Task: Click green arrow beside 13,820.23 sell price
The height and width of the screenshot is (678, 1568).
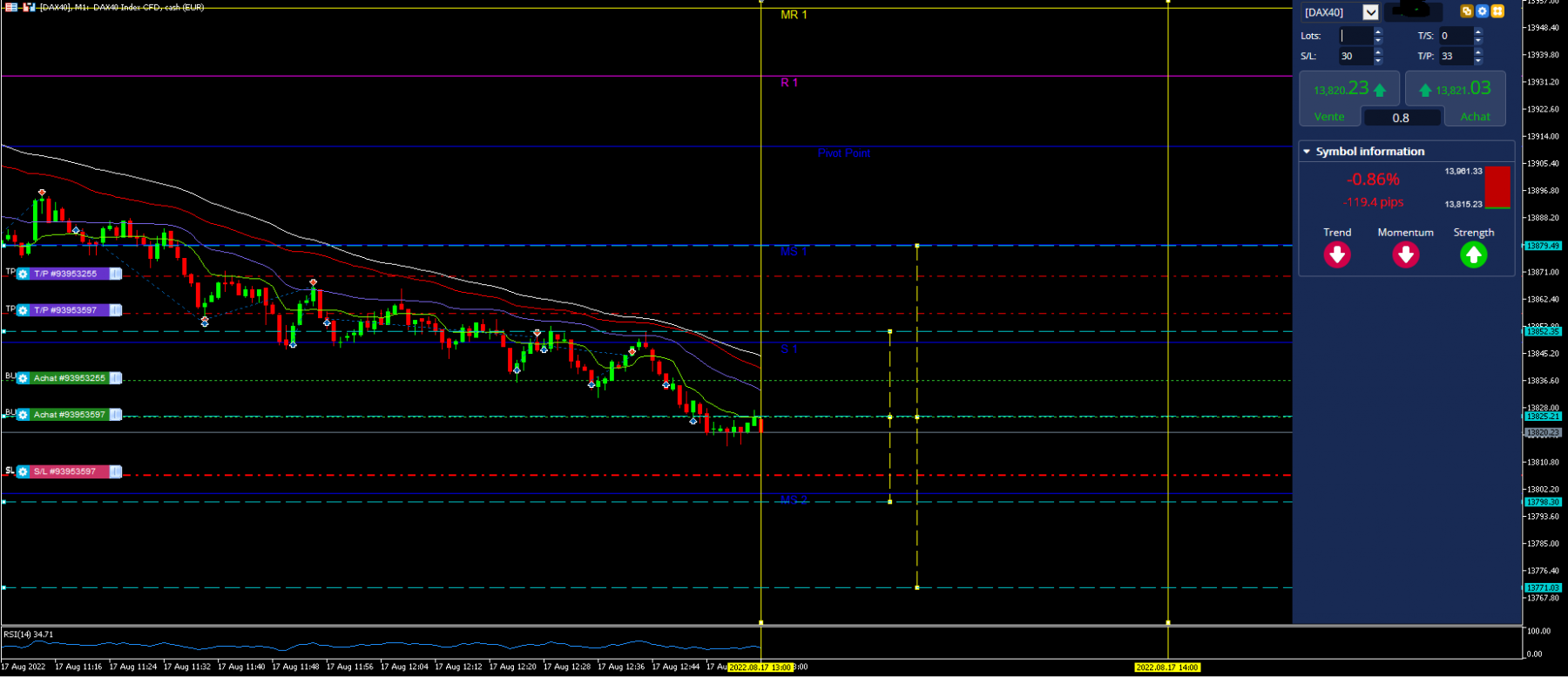Action: 1380,90
